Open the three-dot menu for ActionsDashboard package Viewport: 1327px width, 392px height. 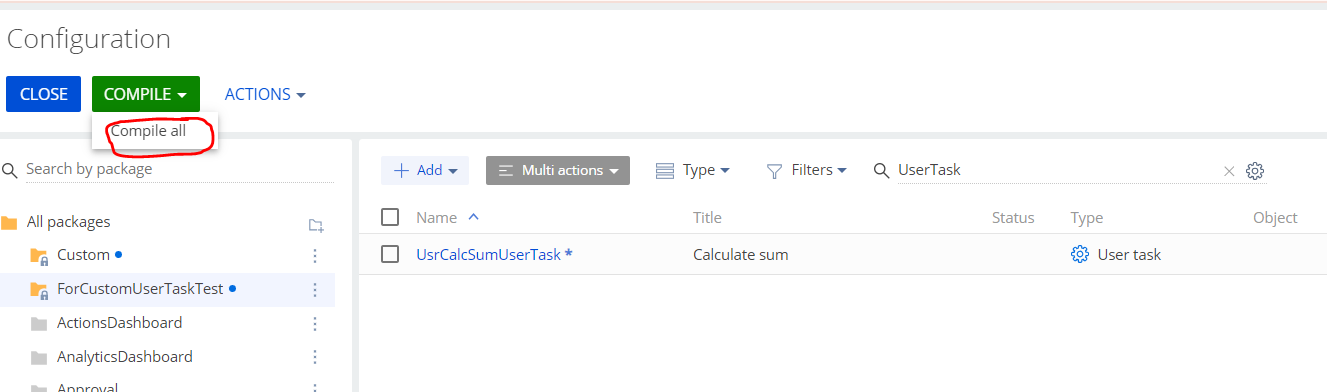pyautogui.click(x=315, y=323)
